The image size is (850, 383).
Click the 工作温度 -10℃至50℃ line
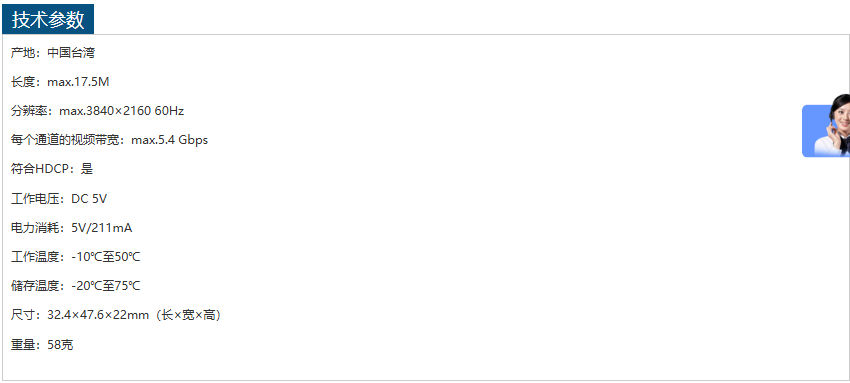[x=75, y=257]
